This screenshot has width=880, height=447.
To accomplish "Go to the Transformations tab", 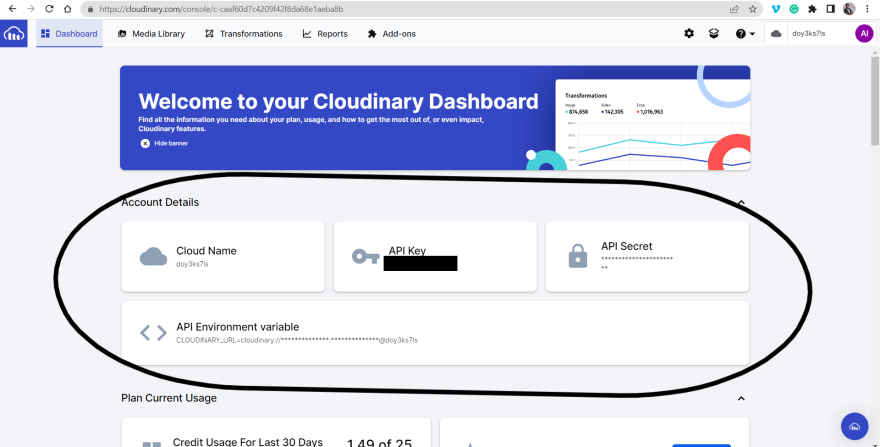I will pyautogui.click(x=244, y=34).
